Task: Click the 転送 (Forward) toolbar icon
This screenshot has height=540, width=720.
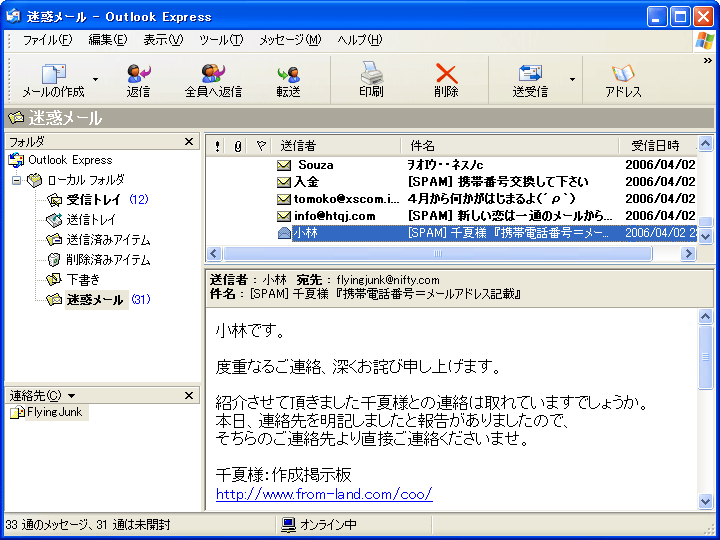Action: click(x=288, y=74)
